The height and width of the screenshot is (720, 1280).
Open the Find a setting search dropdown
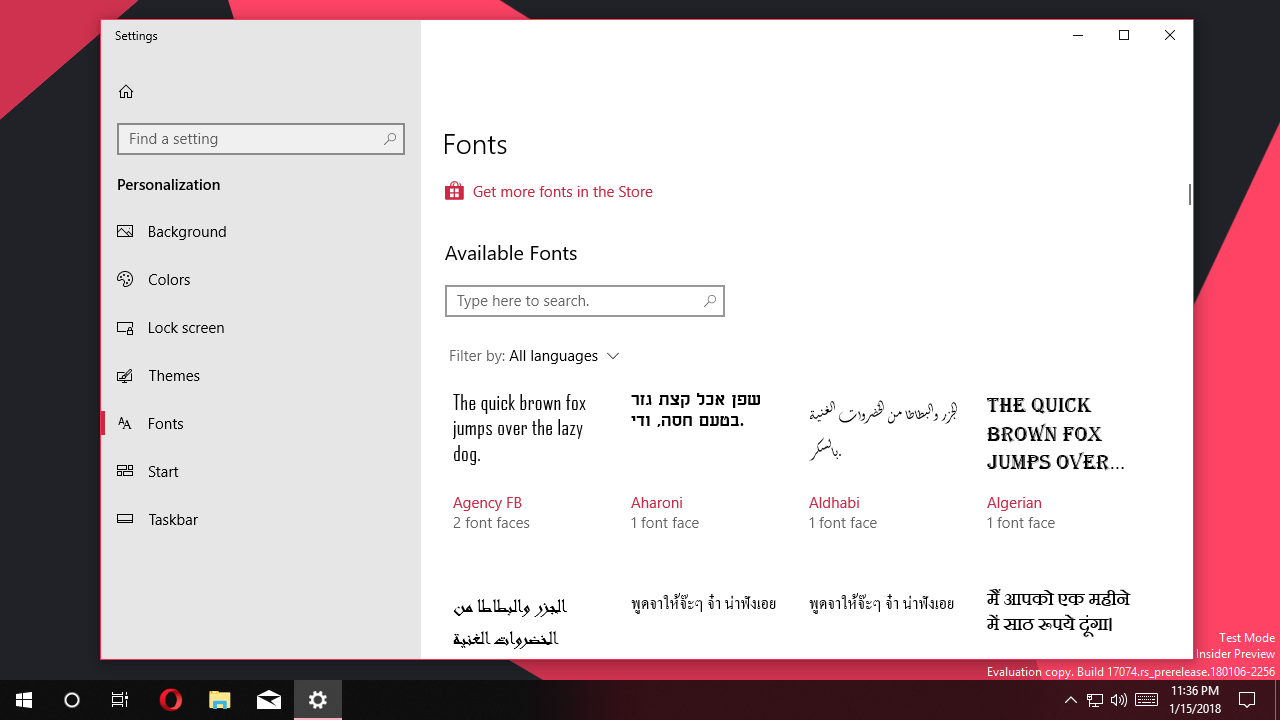[x=260, y=139]
